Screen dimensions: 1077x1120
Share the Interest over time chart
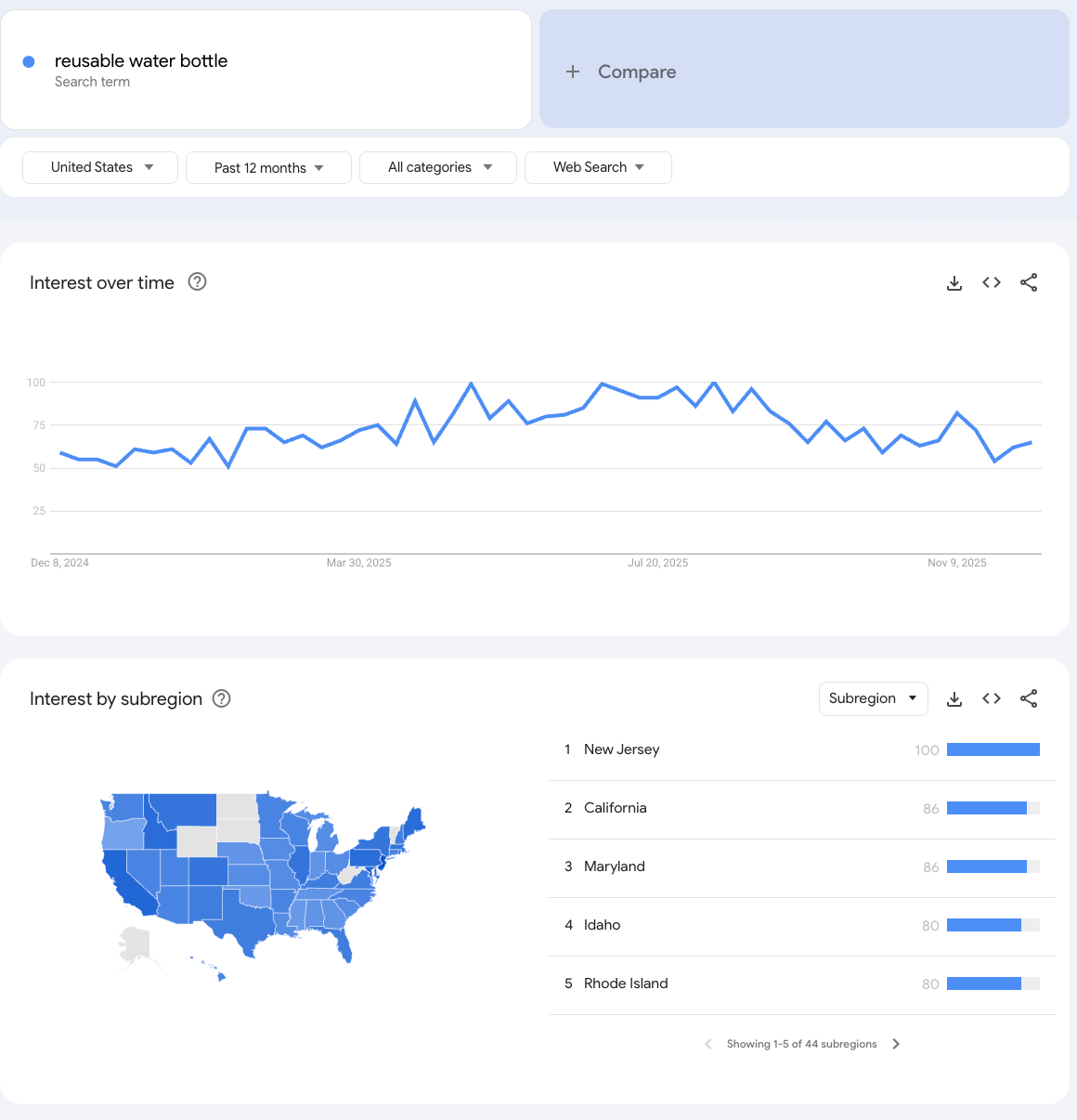point(1029,282)
